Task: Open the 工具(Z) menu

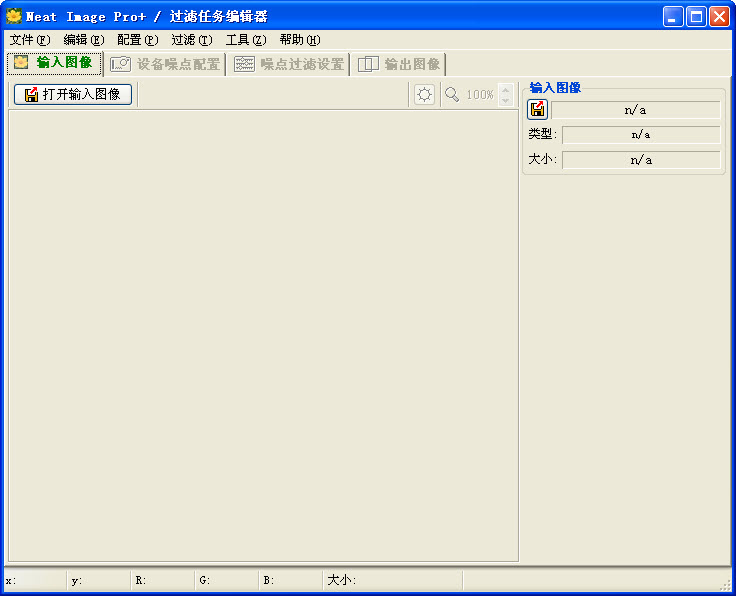Action: (246, 40)
